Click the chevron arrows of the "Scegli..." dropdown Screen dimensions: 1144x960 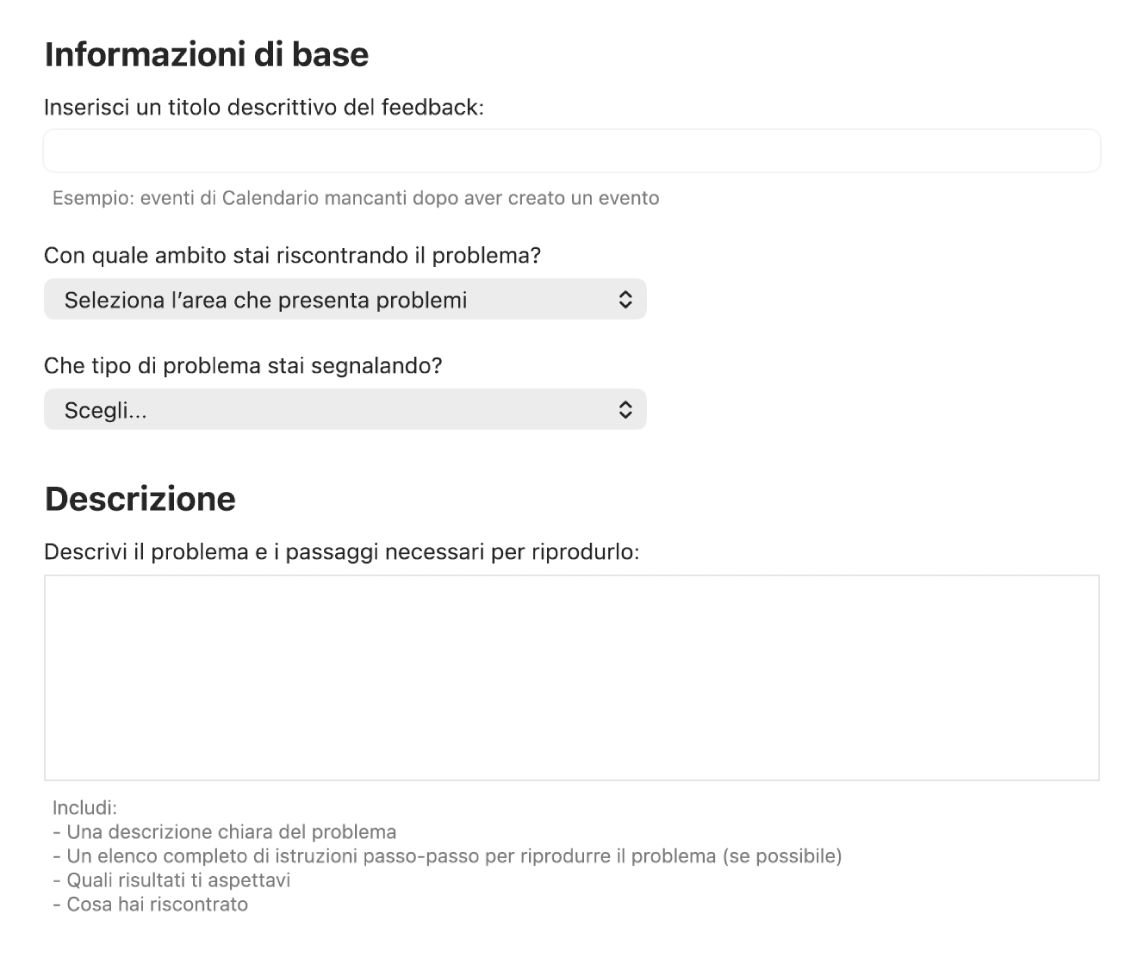625,409
